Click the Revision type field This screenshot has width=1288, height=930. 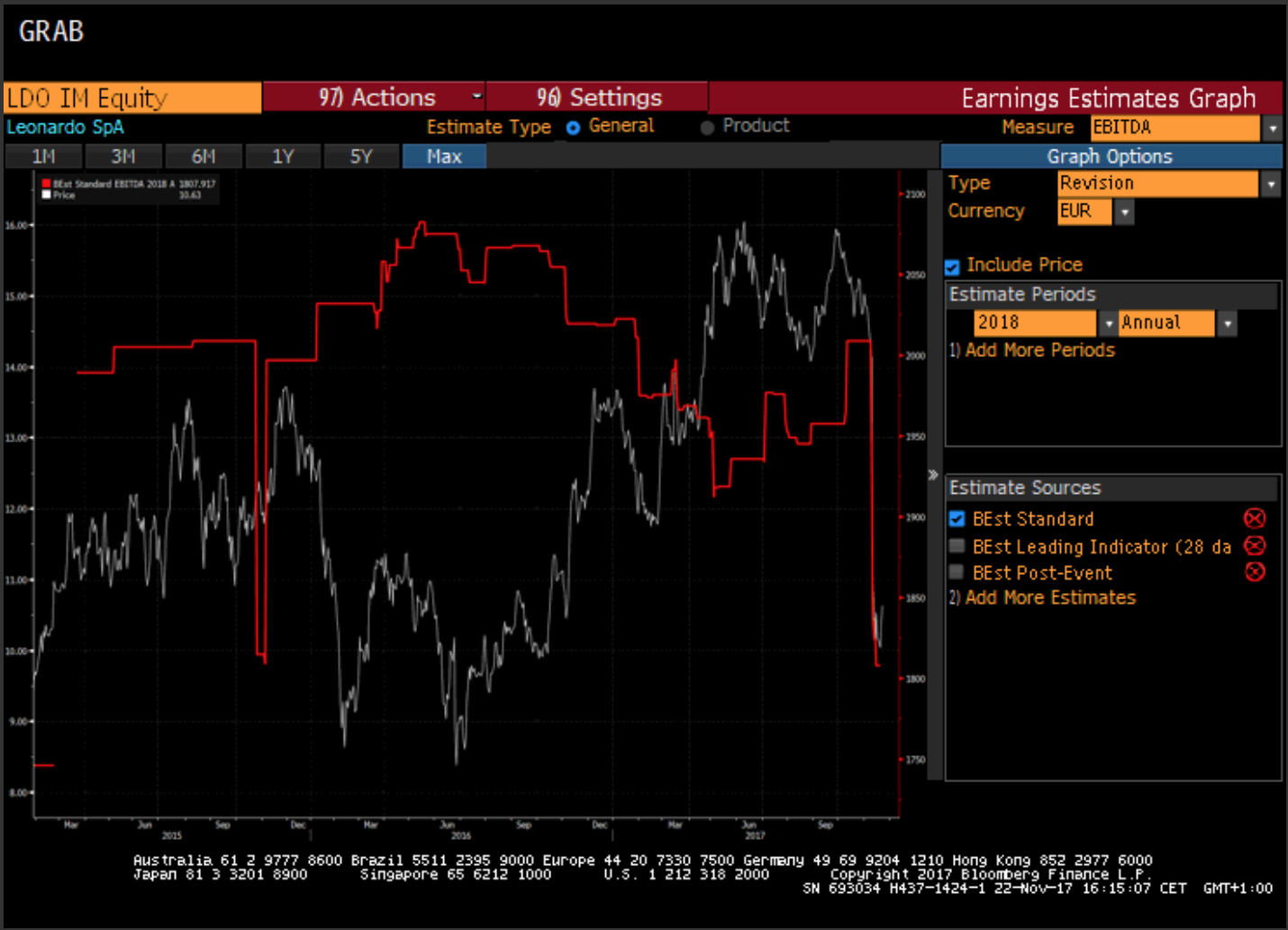(1158, 184)
